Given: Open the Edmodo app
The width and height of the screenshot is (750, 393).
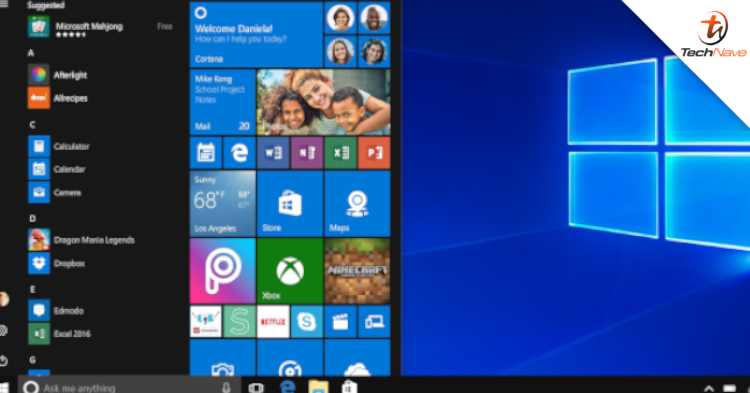Looking at the screenshot, I should coord(56,311).
